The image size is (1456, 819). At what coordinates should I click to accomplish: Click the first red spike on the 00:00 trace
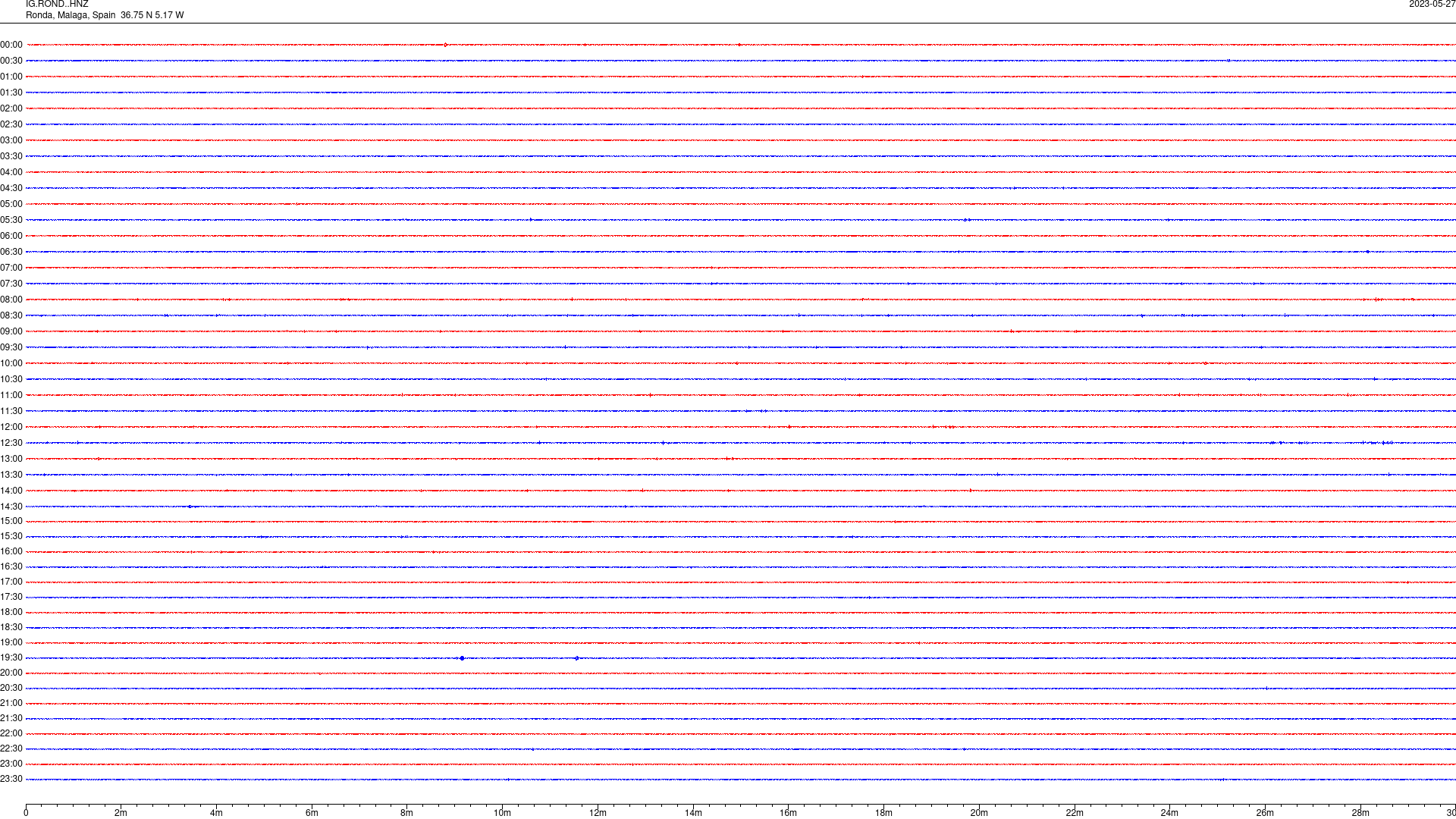(x=445, y=45)
